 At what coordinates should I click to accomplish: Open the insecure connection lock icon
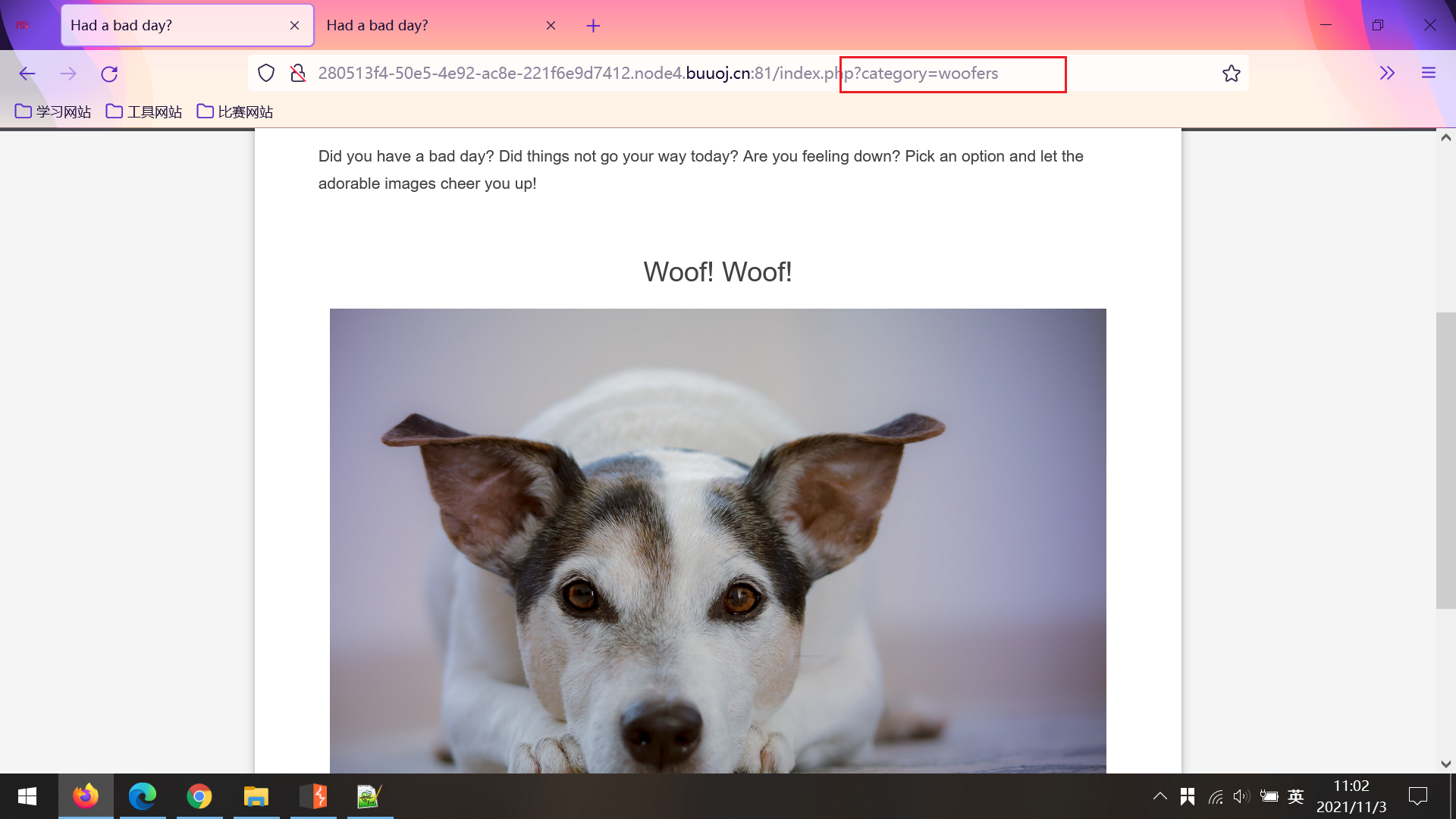click(298, 74)
